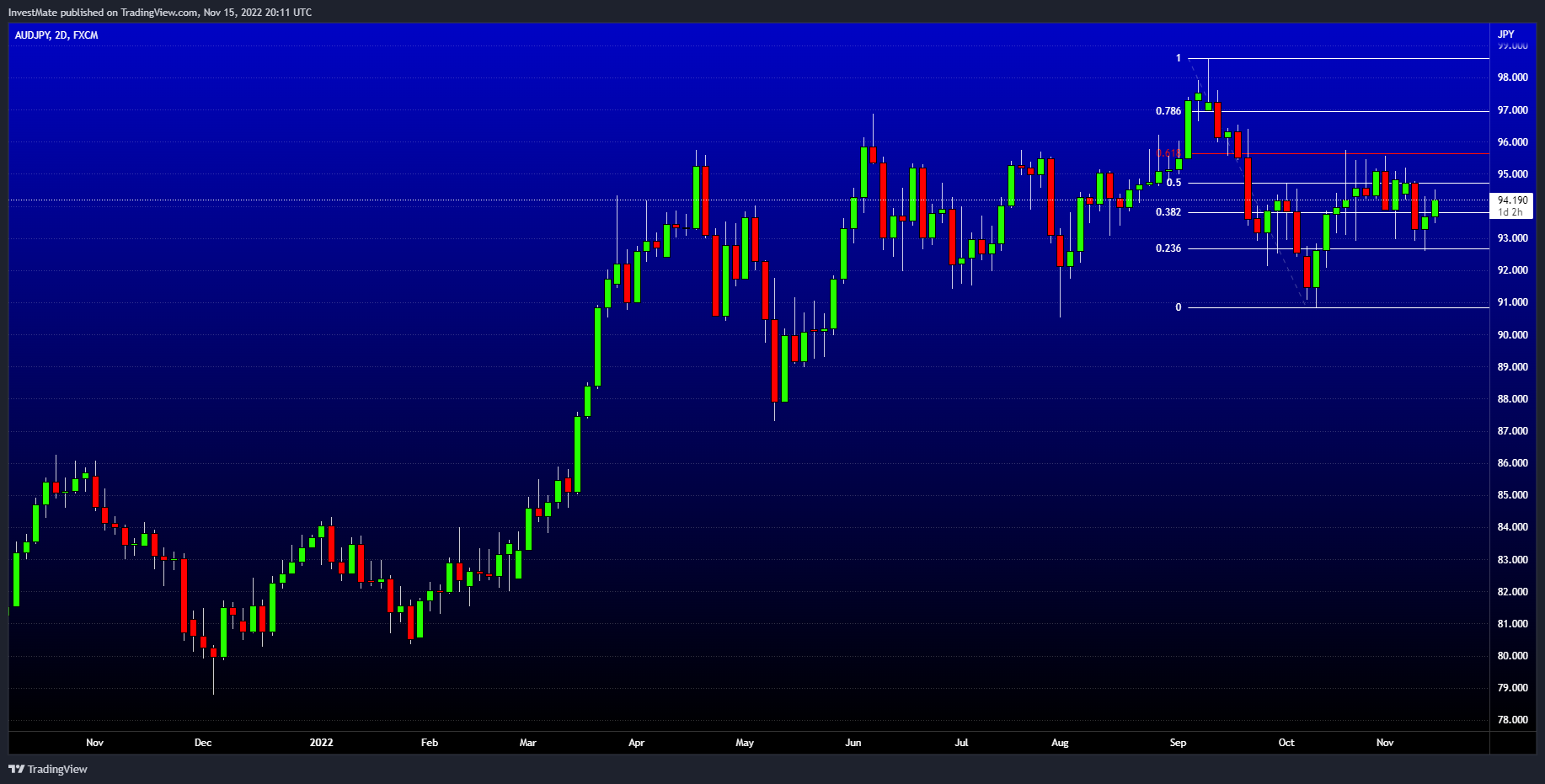This screenshot has width=1545, height=784.
Task: Click the Feb label on time axis
Action: [430, 743]
